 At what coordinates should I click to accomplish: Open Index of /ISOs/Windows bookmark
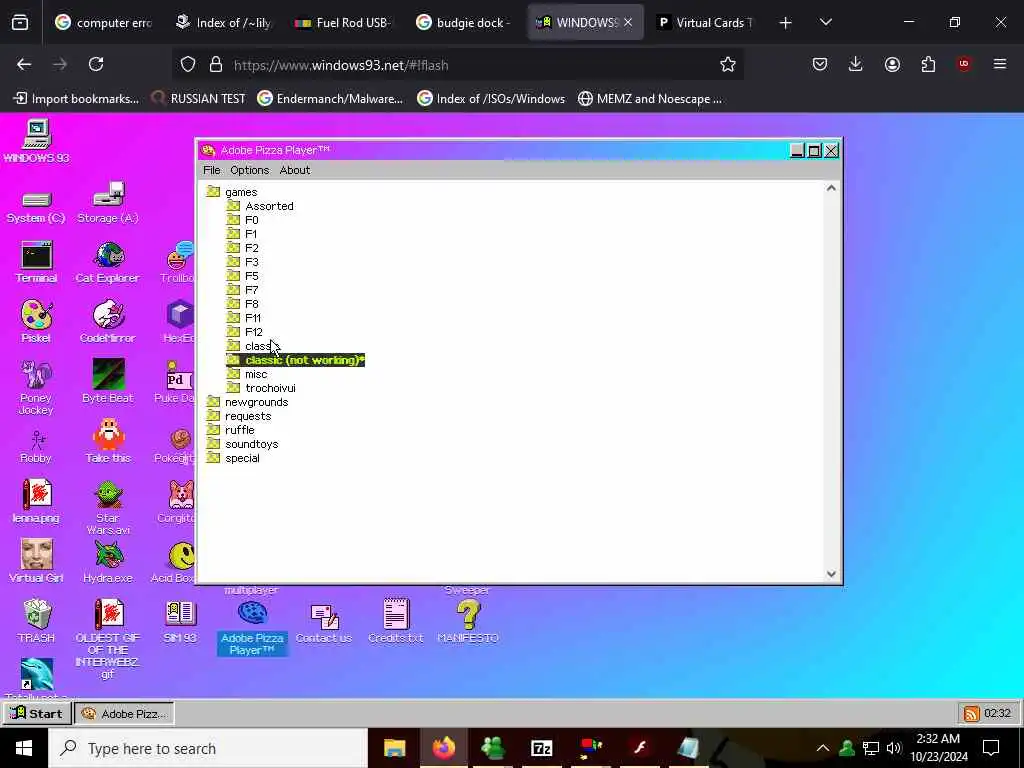pyautogui.click(x=491, y=99)
